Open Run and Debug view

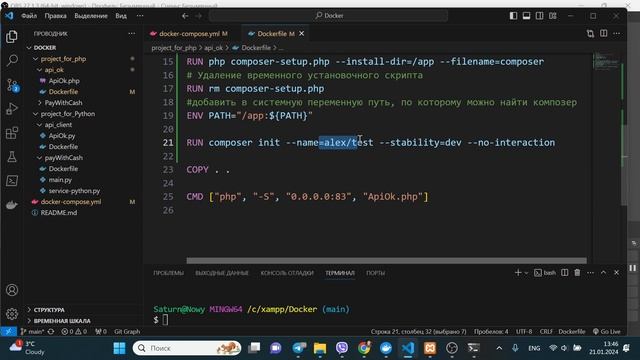click(12, 109)
